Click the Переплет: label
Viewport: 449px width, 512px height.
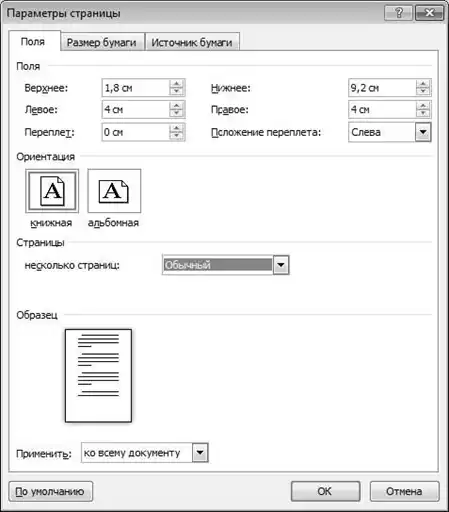pos(50,133)
